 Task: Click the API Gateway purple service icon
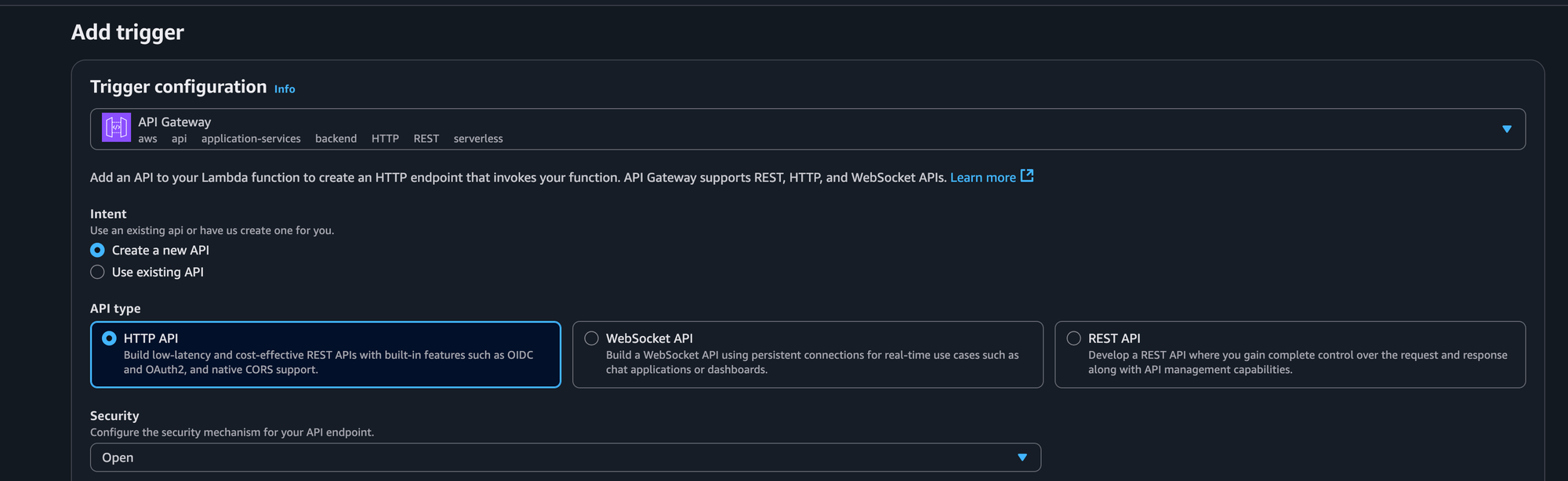[116, 128]
